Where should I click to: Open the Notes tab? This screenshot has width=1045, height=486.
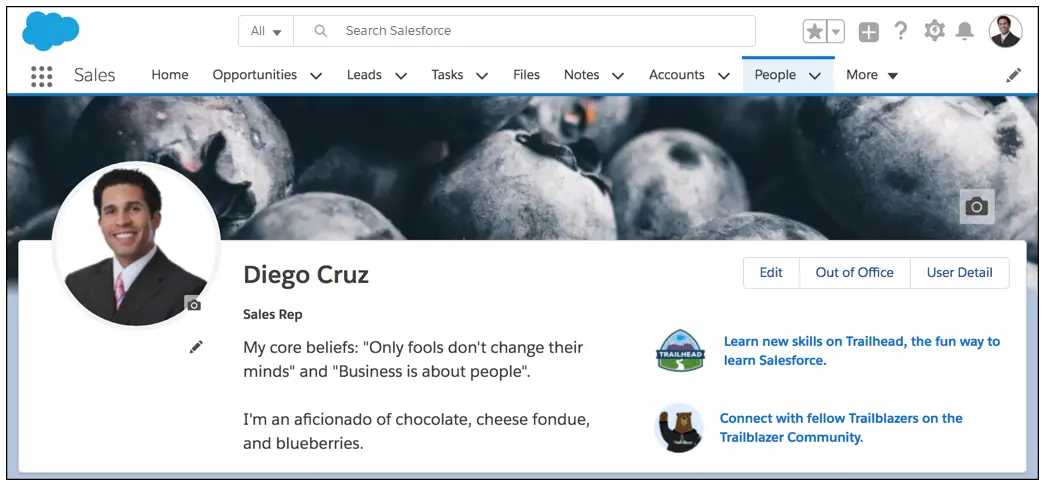coord(581,75)
